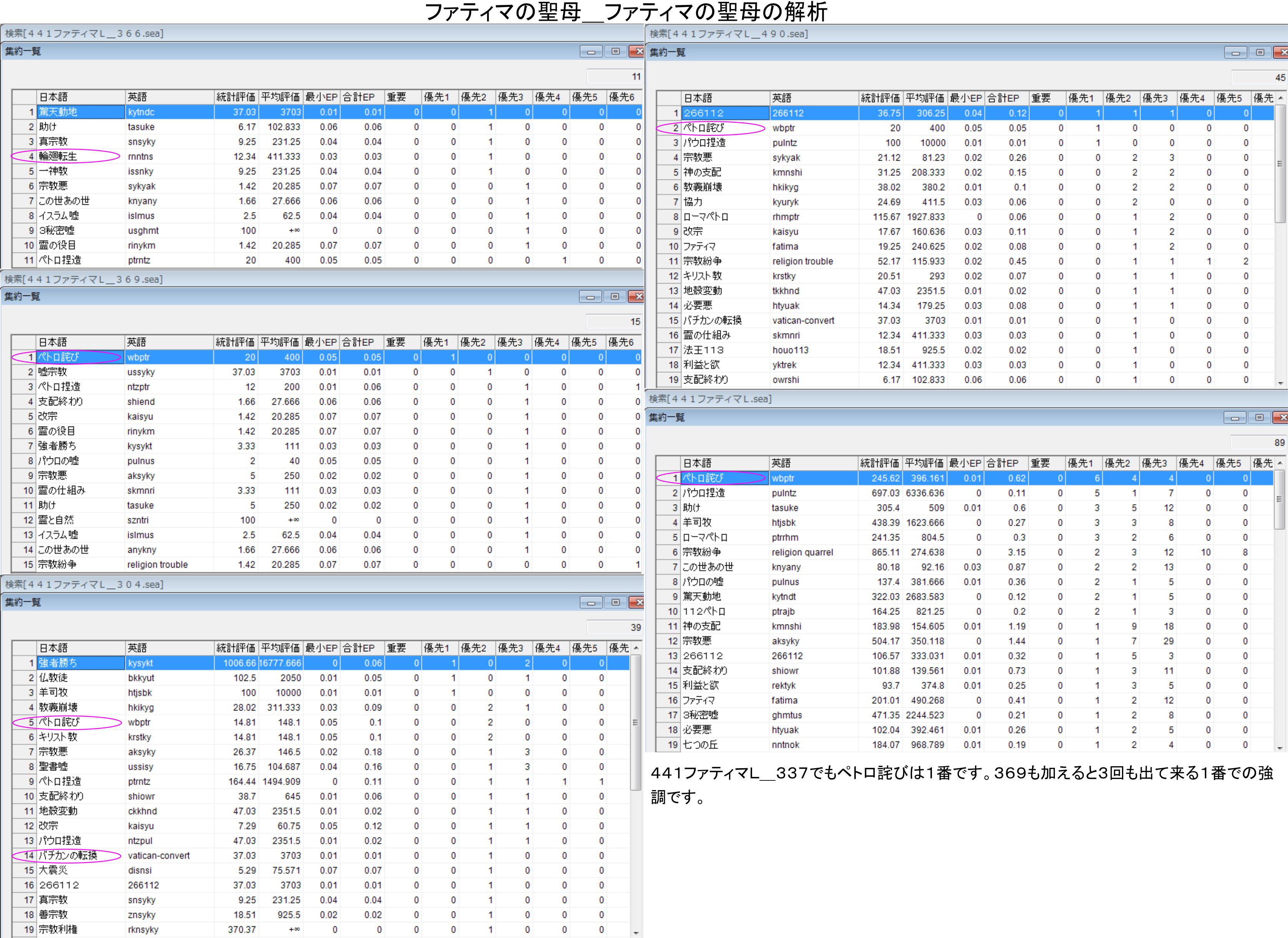Click the houo113 cell in 490.sea table

tap(814, 350)
